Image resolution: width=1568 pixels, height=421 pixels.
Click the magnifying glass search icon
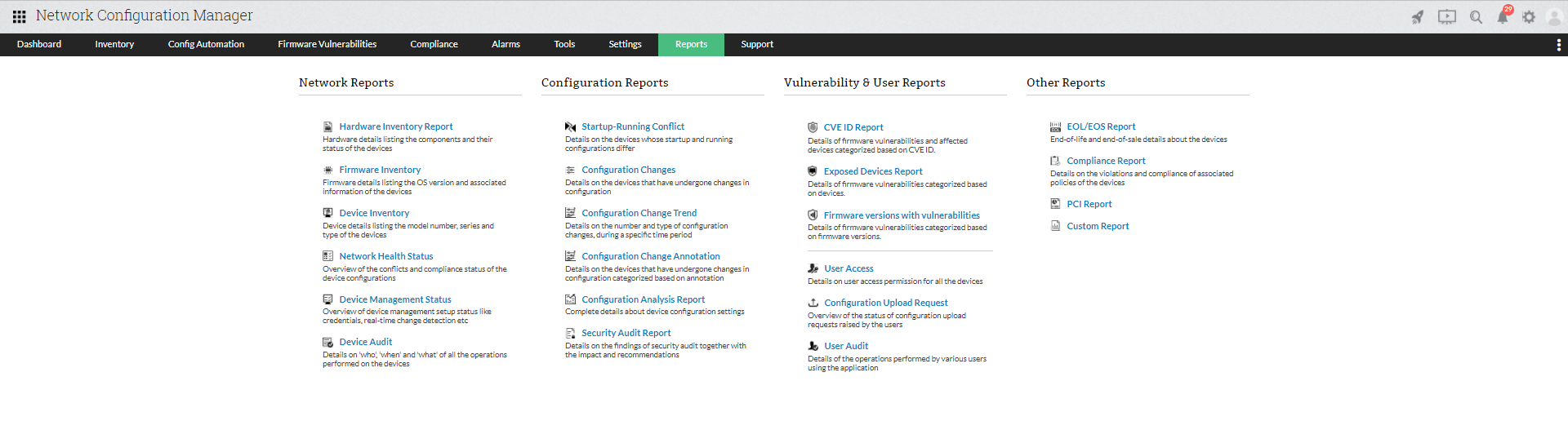click(1476, 17)
